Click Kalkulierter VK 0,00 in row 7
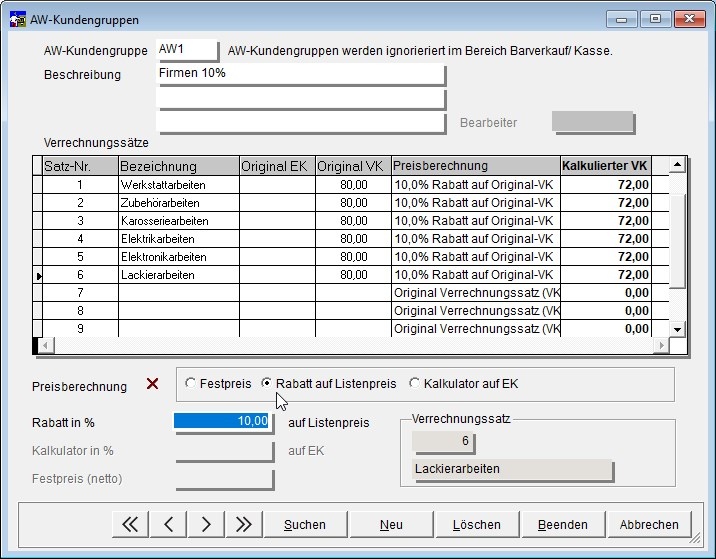 coord(605,293)
